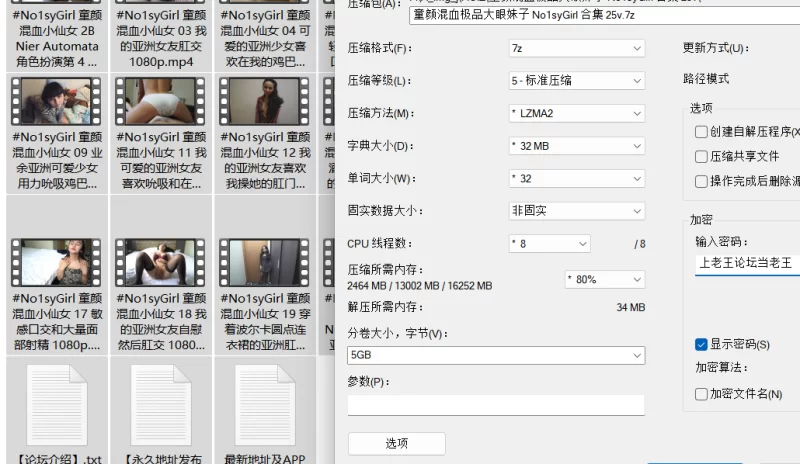Screen dimensions: 800x464
Task: Tick the 压缩共享文件 checkbox
Action: point(701,157)
